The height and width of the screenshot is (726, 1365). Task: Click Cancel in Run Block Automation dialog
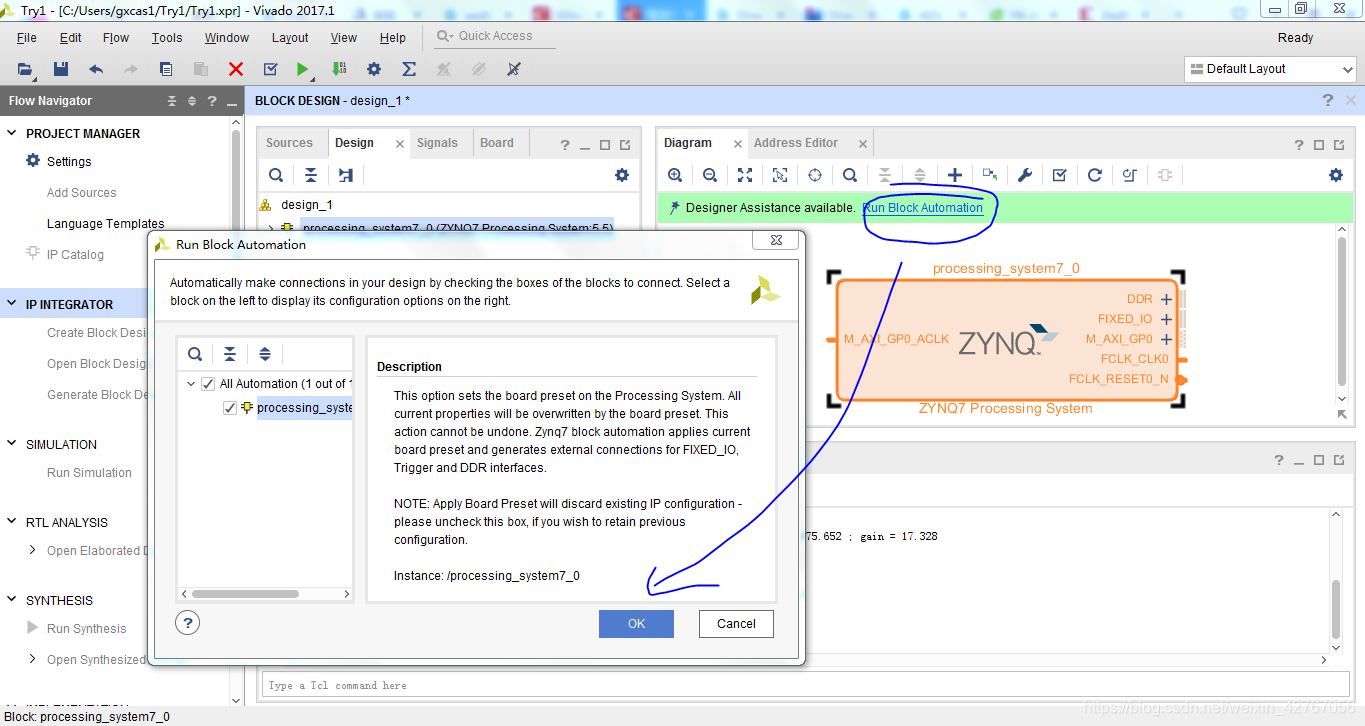[736, 624]
